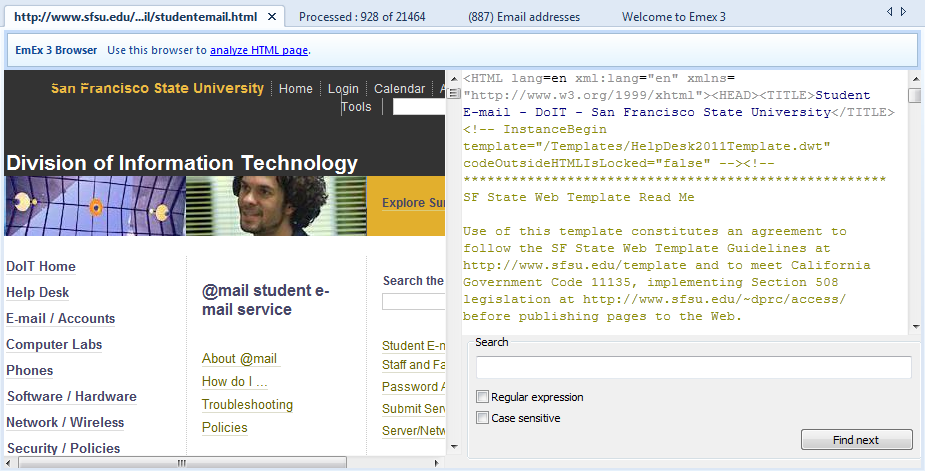Click browser horizontal scroll-right arrow
This screenshot has width=925, height=471.
437,463
